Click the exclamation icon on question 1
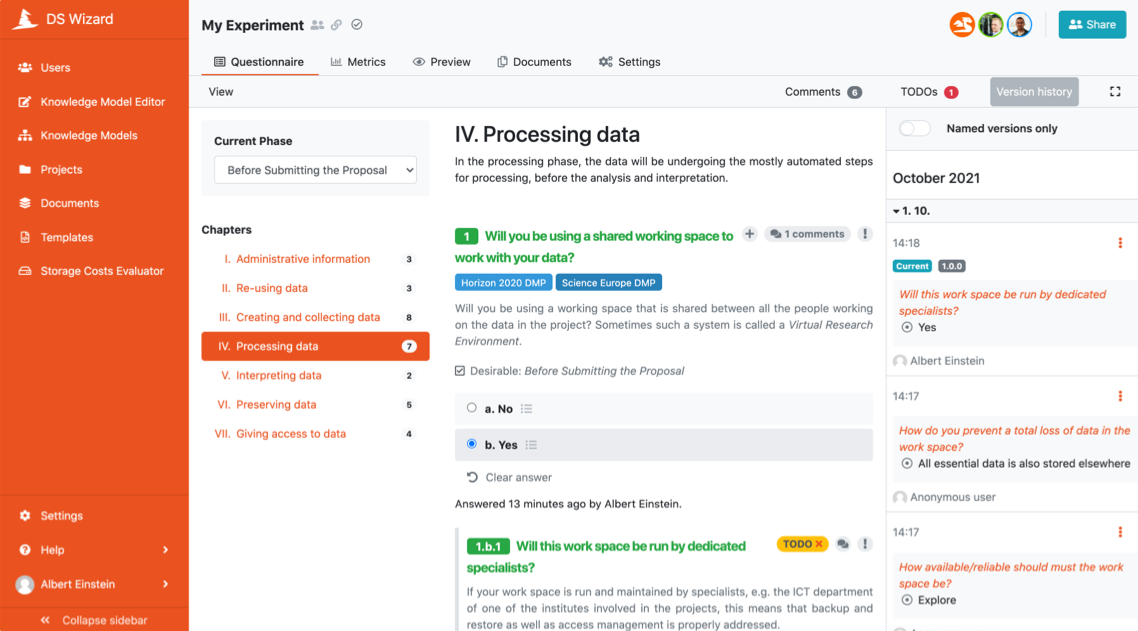 pyautogui.click(x=864, y=234)
